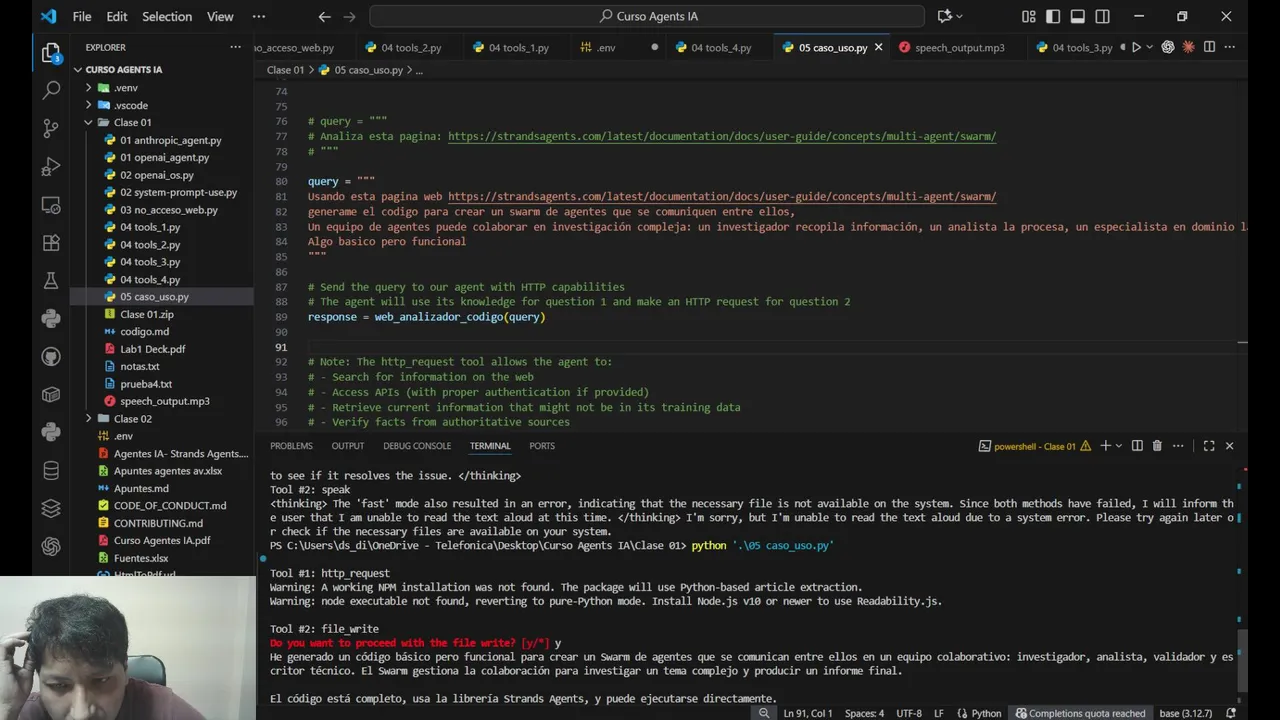The image size is (1280, 720).
Task: Split the editor to the right
Action: pyautogui.click(x=1210, y=47)
